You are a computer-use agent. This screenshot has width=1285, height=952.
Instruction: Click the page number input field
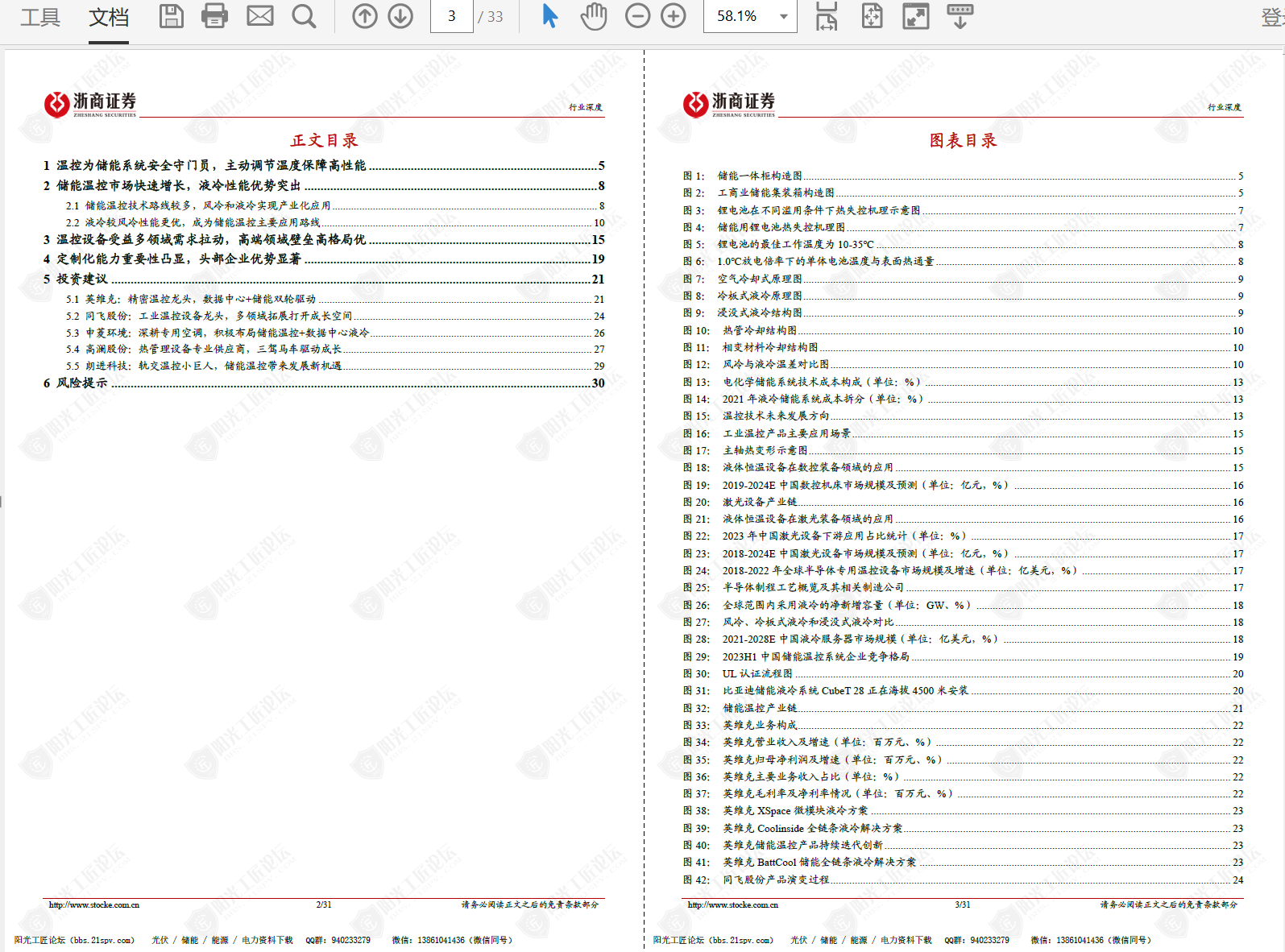pos(451,16)
